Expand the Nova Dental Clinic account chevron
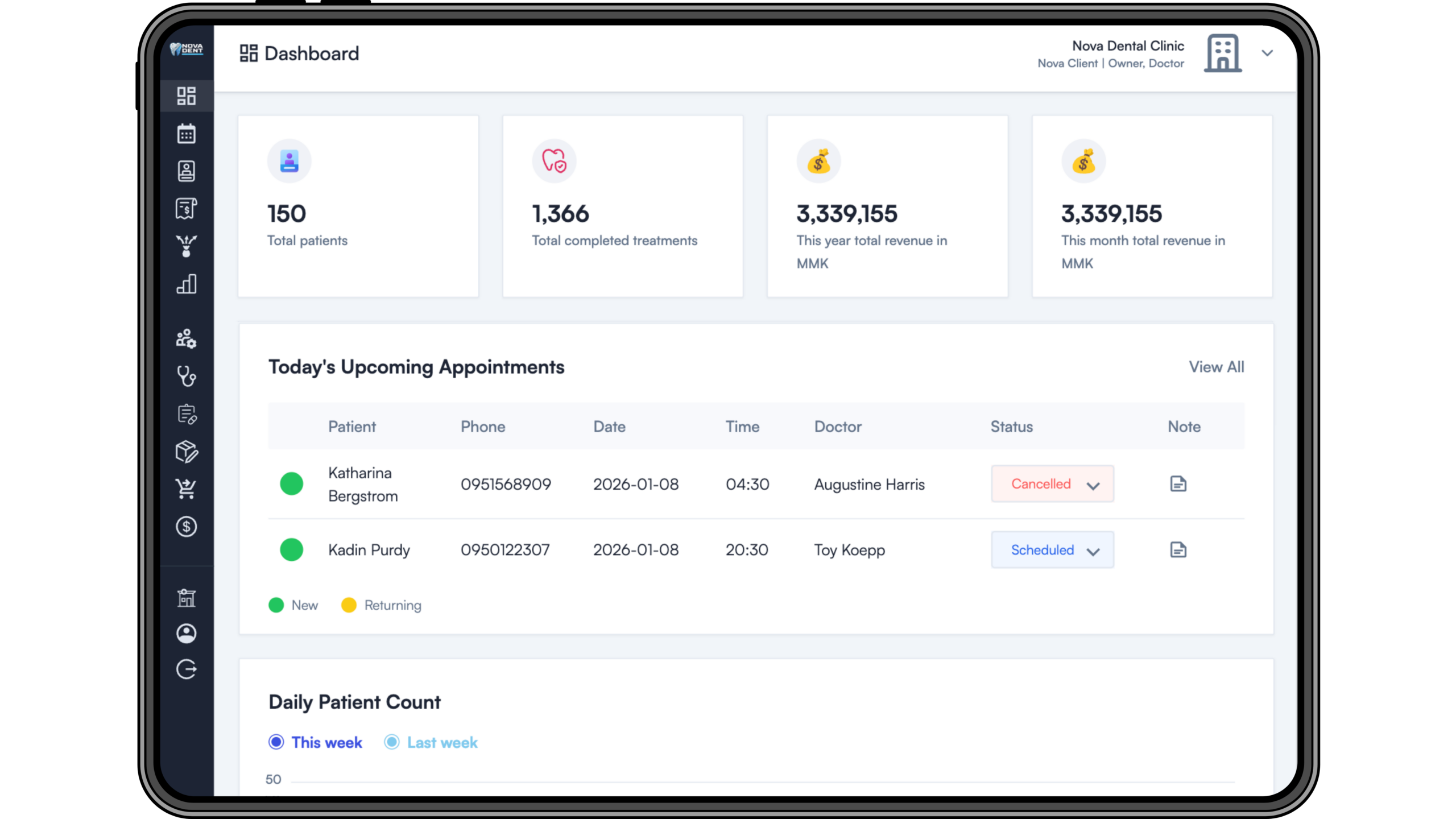The width and height of the screenshot is (1456, 819). tap(1267, 53)
